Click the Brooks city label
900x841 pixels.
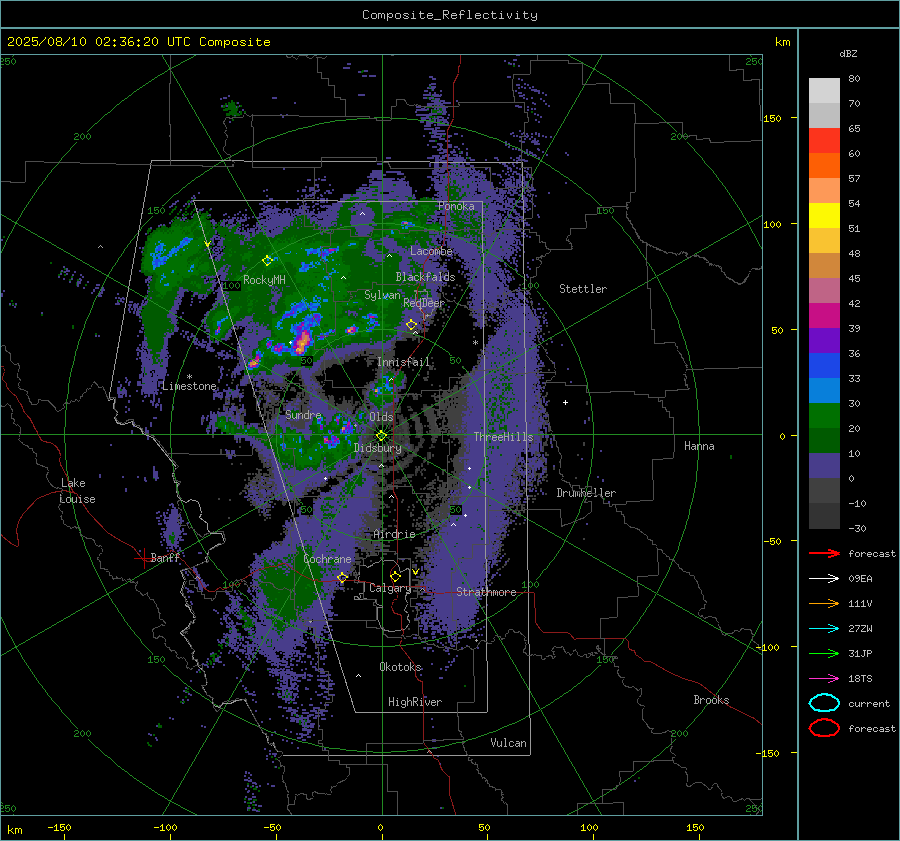(x=711, y=700)
